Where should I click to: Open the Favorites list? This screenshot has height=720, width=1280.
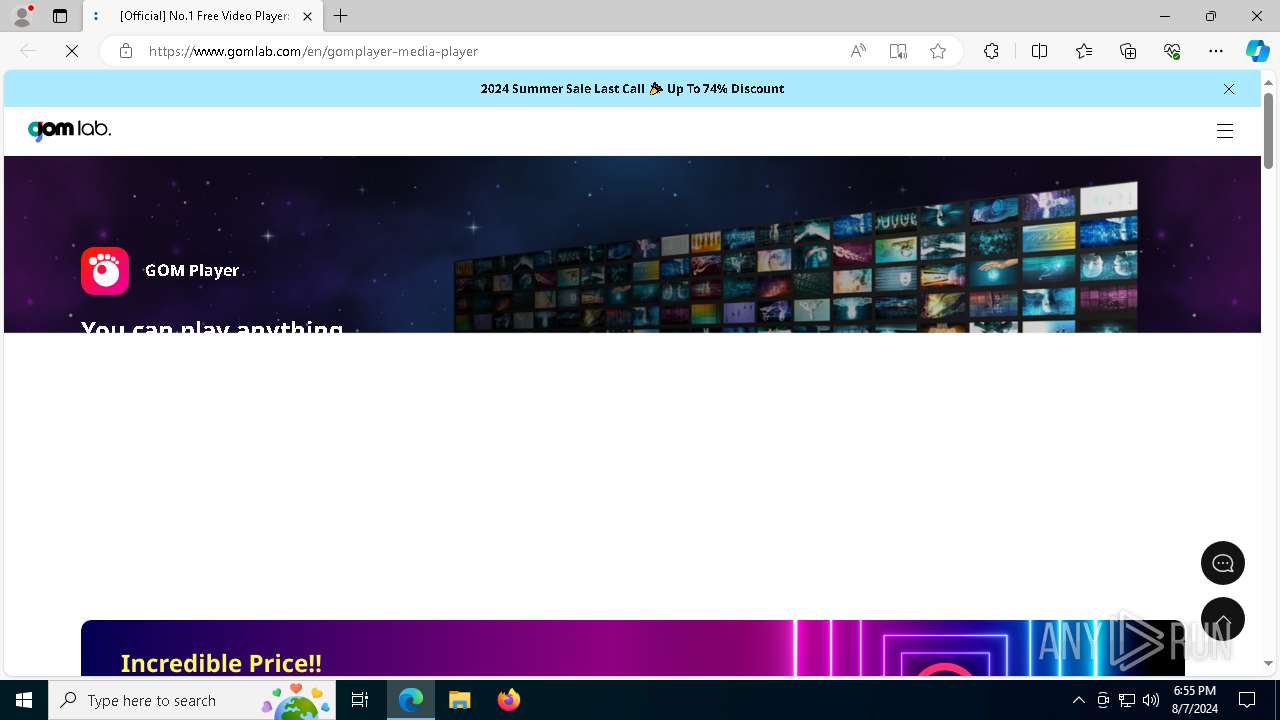[1084, 51]
